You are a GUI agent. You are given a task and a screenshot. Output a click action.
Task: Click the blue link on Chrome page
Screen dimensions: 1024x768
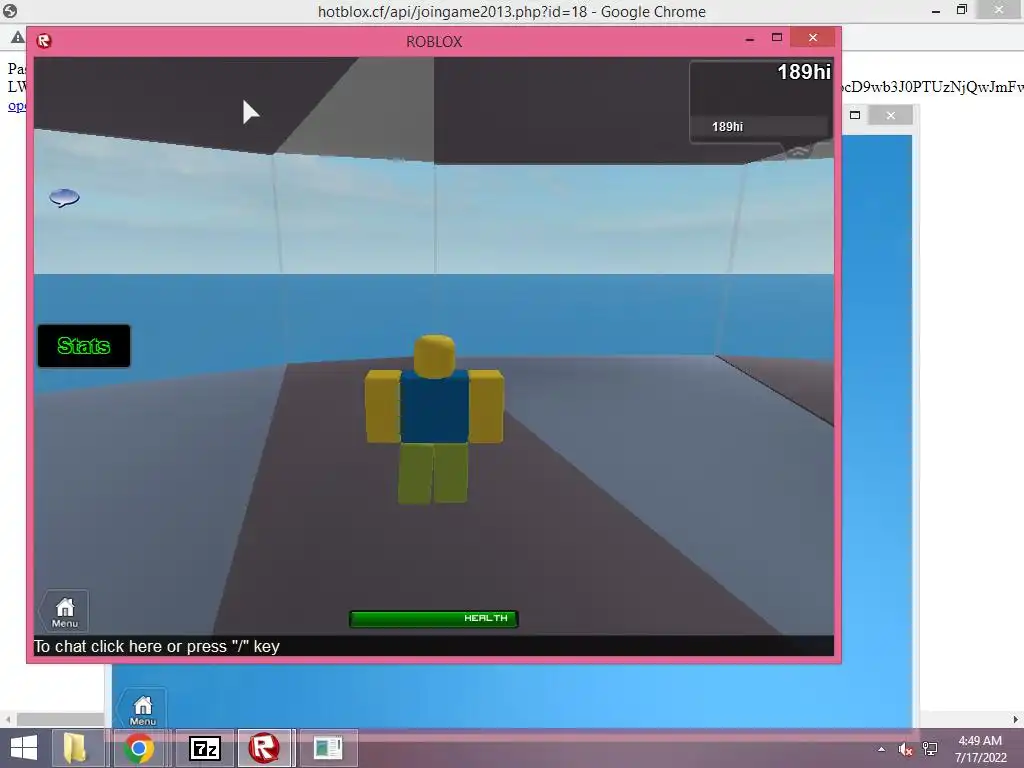(x=18, y=106)
